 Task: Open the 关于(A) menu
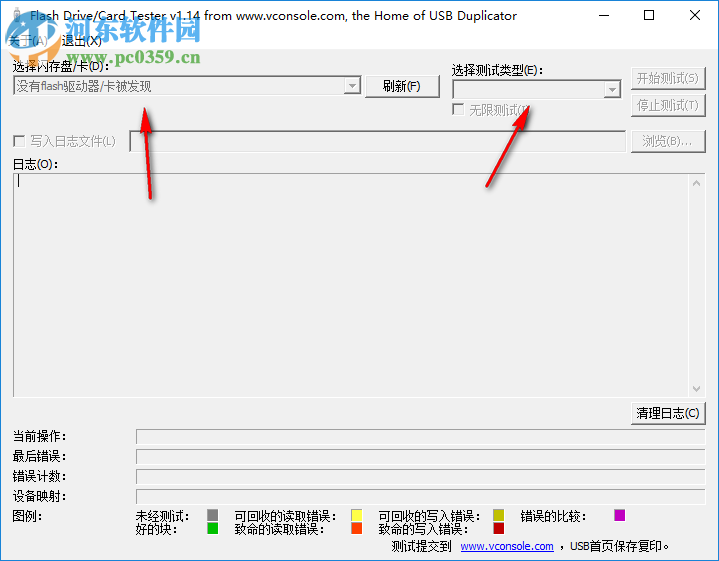(28, 41)
